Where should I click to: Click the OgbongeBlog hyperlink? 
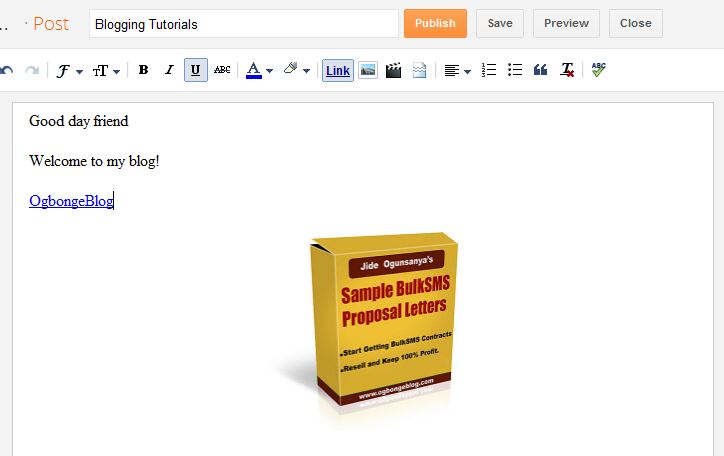point(71,201)
